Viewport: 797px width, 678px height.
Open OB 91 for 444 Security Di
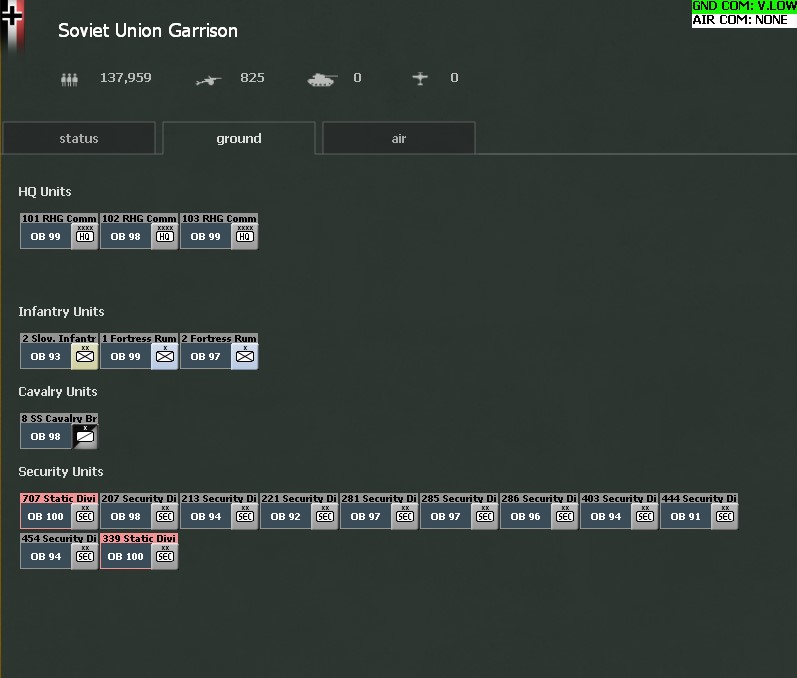686,517
